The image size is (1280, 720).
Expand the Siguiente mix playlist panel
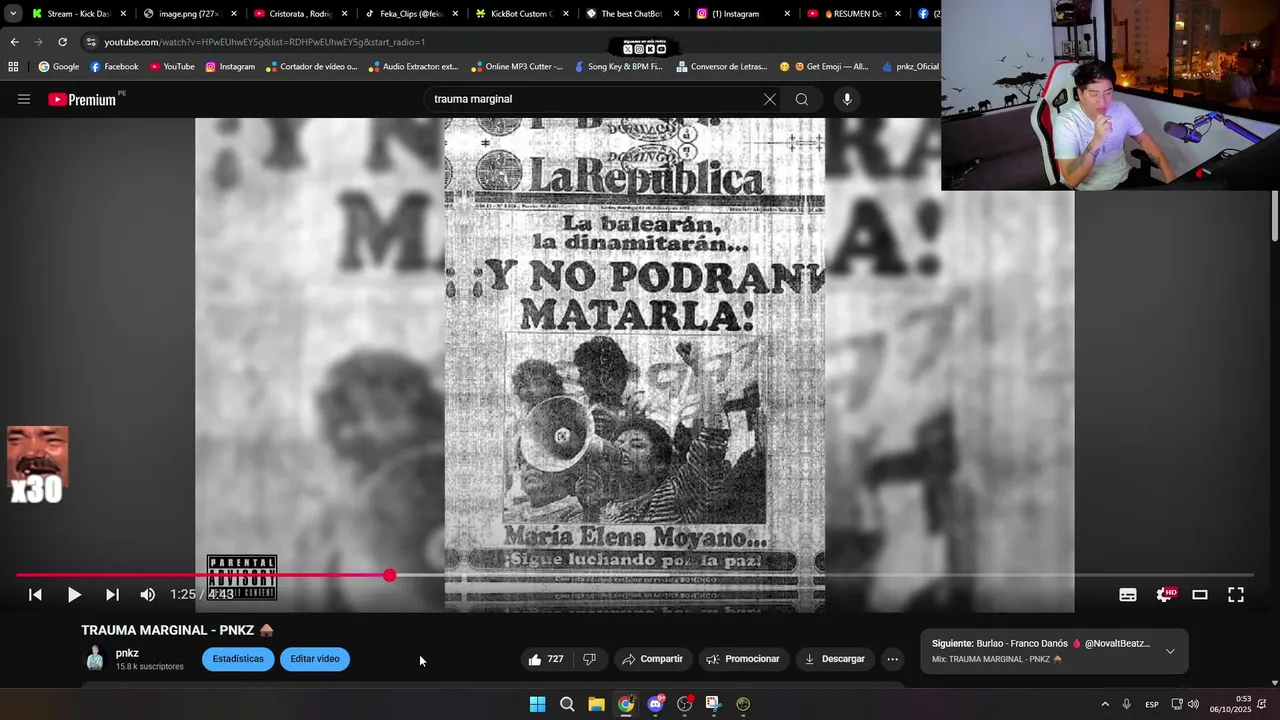pos(1170,651)
